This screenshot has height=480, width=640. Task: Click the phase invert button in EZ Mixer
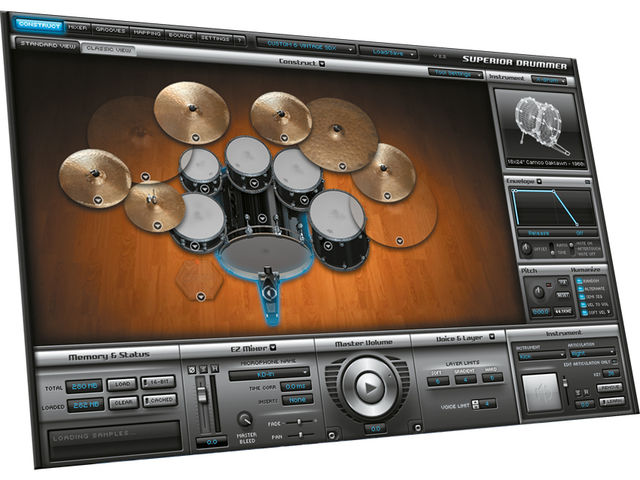[x=192, y=370]
